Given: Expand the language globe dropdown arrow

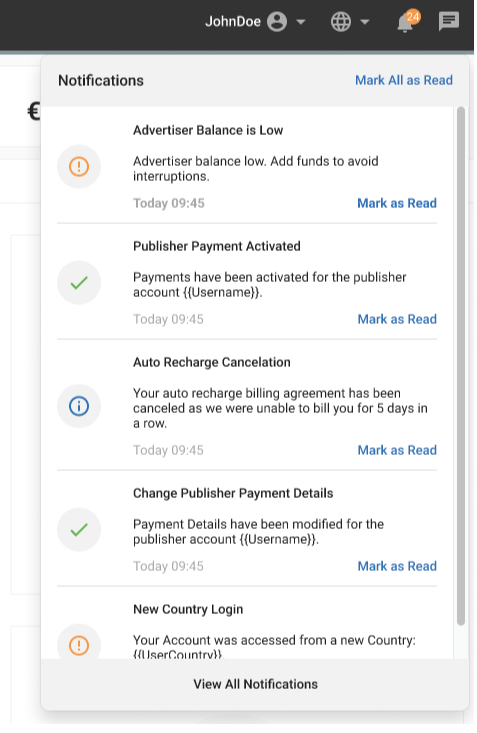Looking at the screenshot, I should [365, 22].
